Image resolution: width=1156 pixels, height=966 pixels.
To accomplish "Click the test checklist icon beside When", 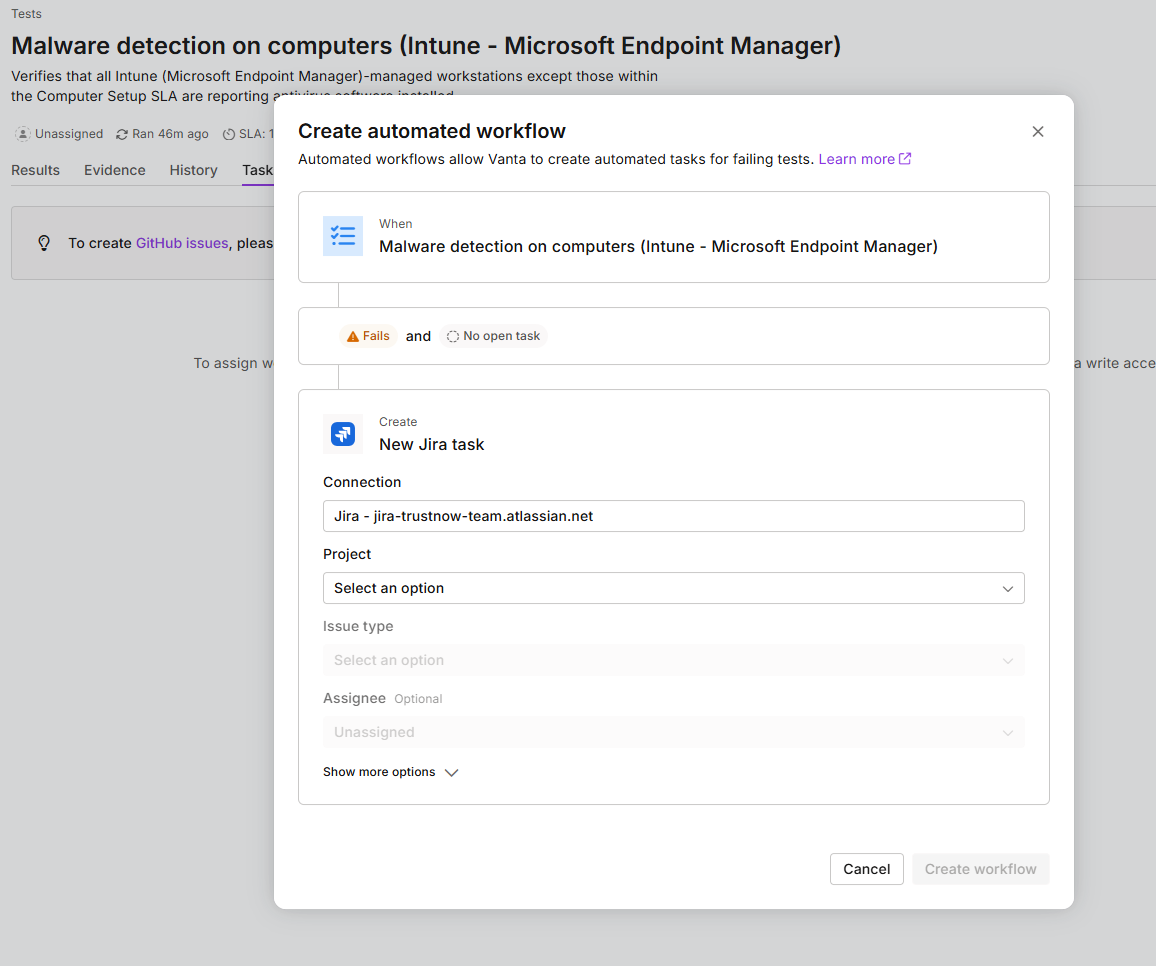I will (x=343, y=236).
